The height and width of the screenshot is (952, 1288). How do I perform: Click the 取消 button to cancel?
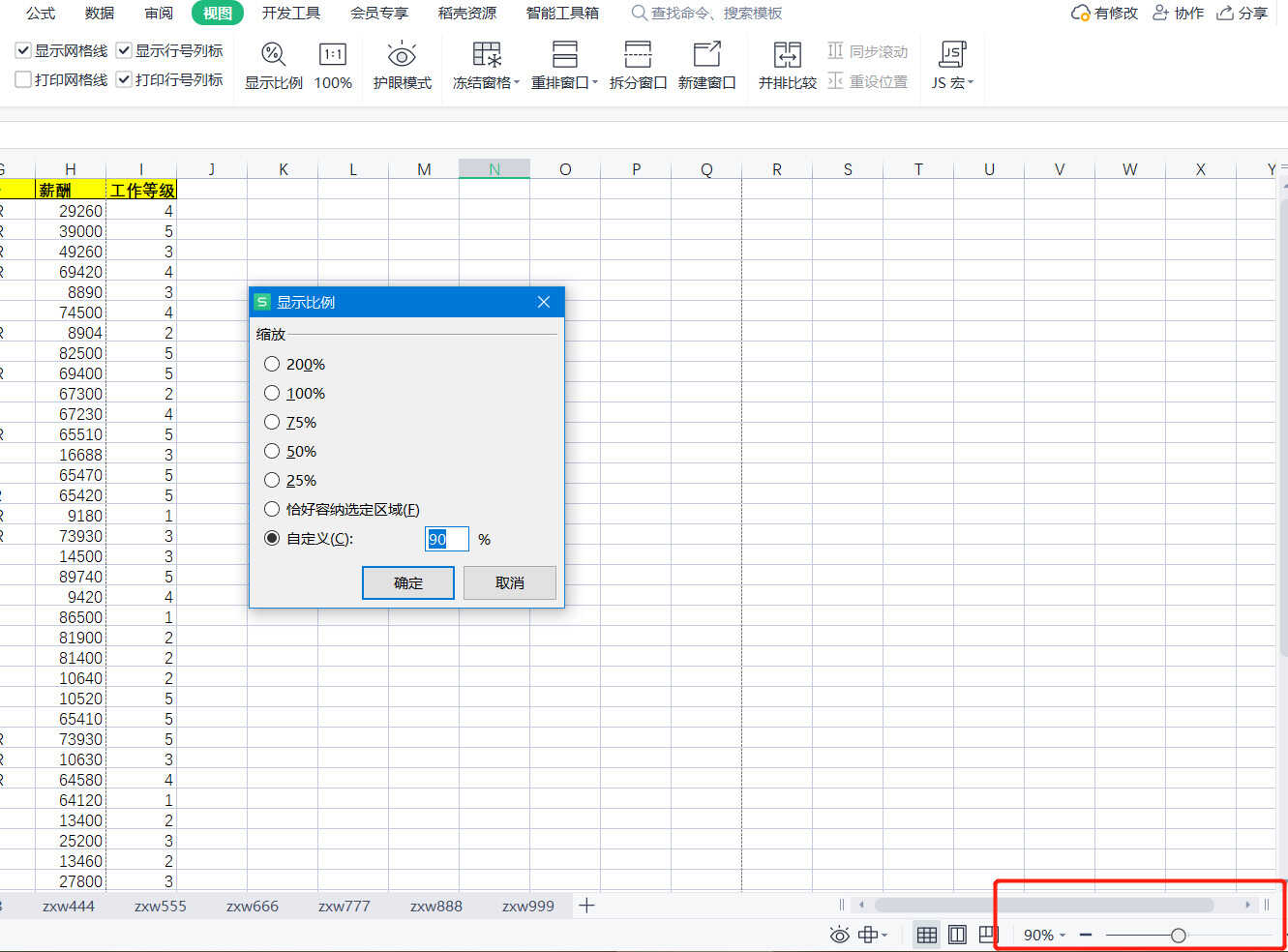(509, 582)
